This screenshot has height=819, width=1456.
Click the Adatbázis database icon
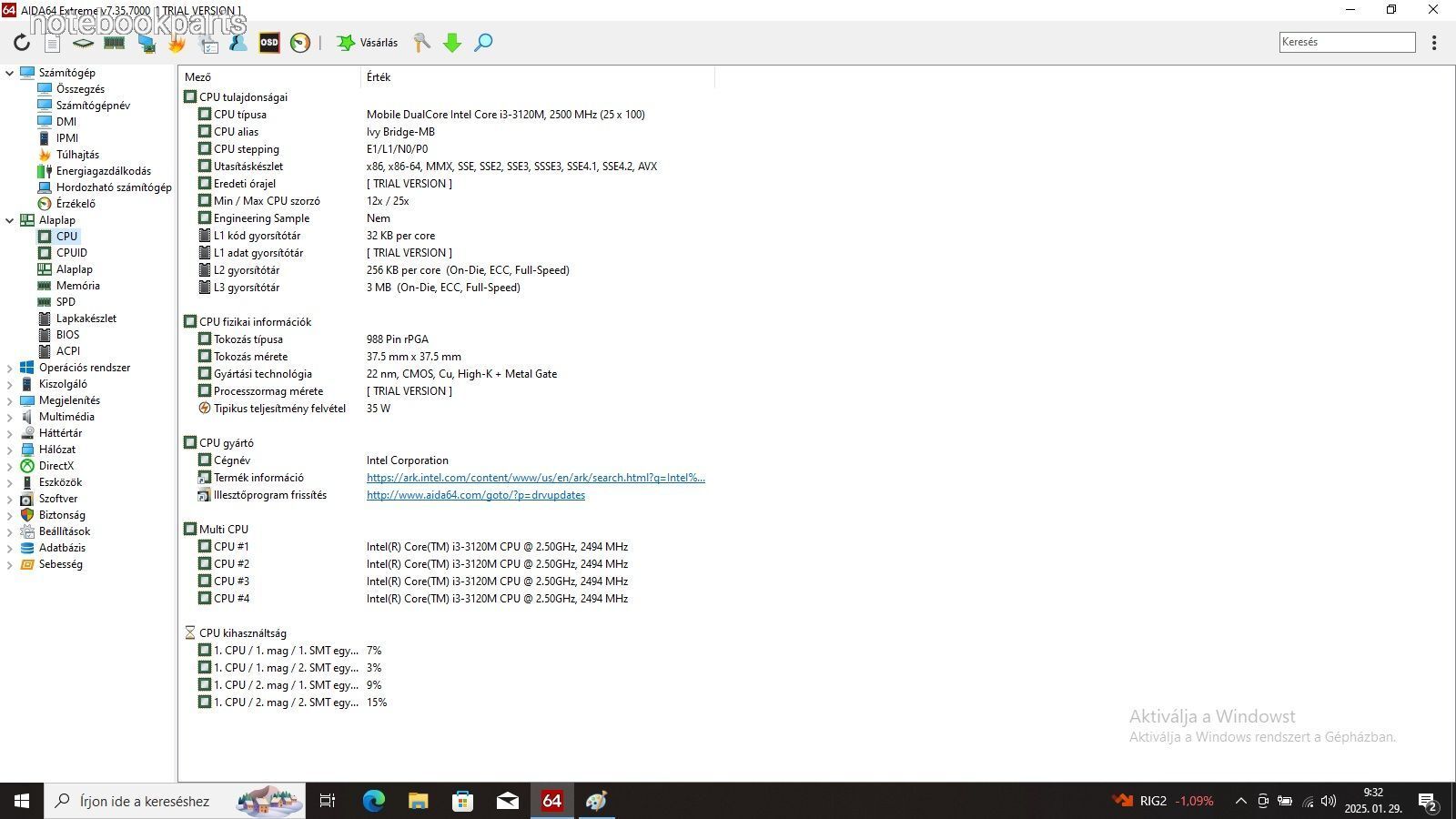click(x=27, y=548)
